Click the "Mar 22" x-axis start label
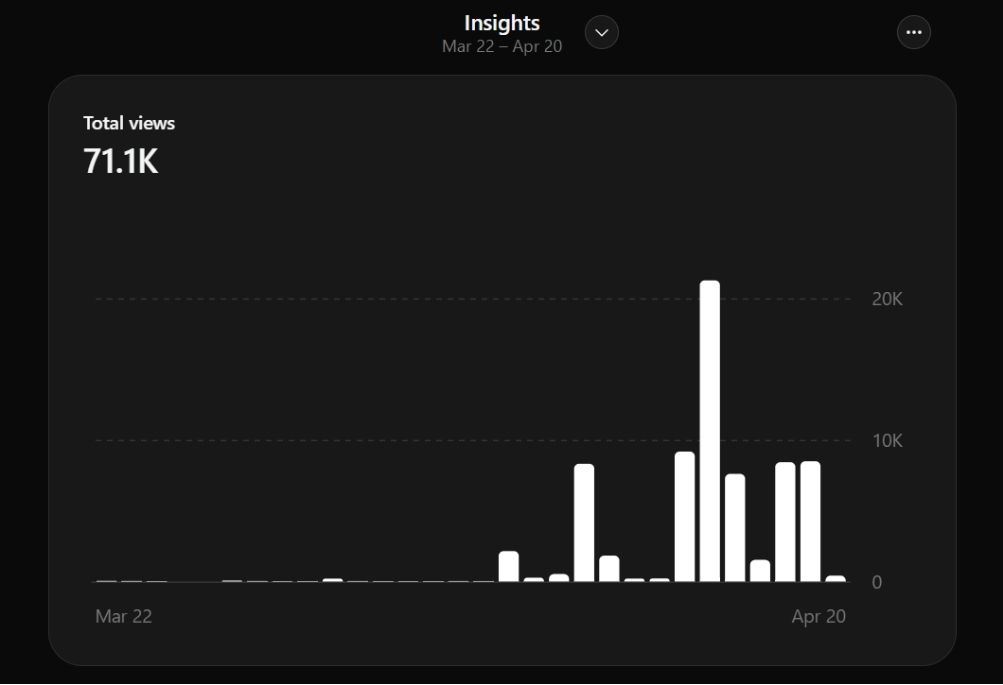 (123, 616)
